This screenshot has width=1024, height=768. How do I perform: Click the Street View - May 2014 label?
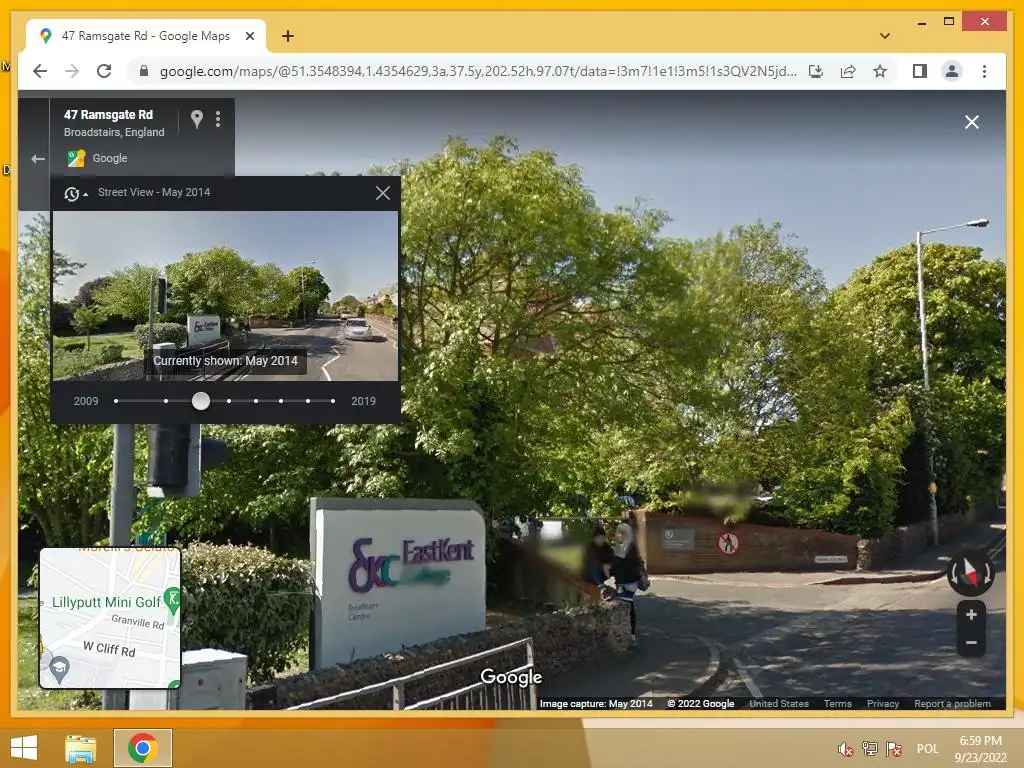(154, 192)
